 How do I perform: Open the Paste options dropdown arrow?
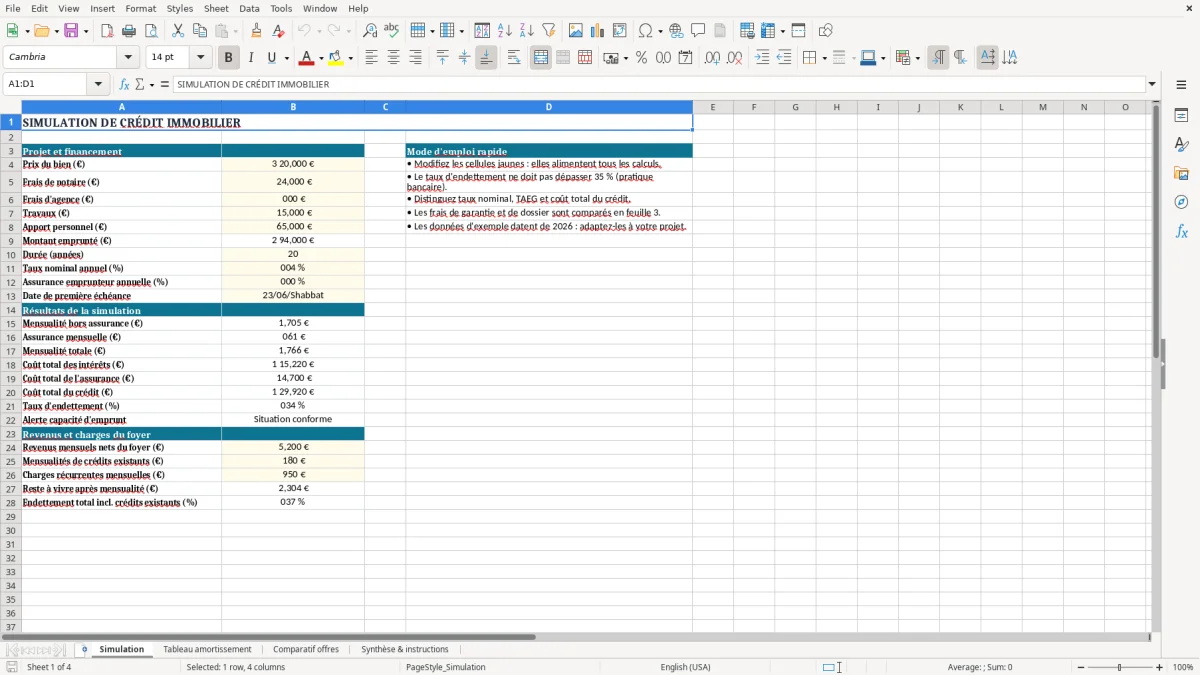click(x=235, y=31)
